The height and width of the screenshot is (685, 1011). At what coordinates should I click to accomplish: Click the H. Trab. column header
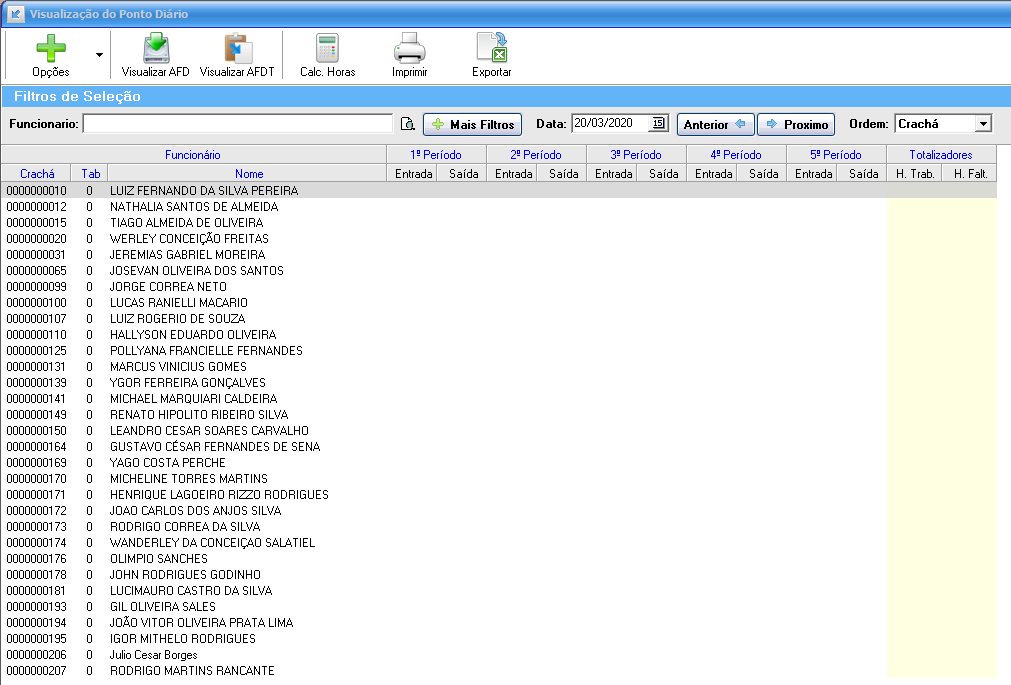[x=913, y=173]
